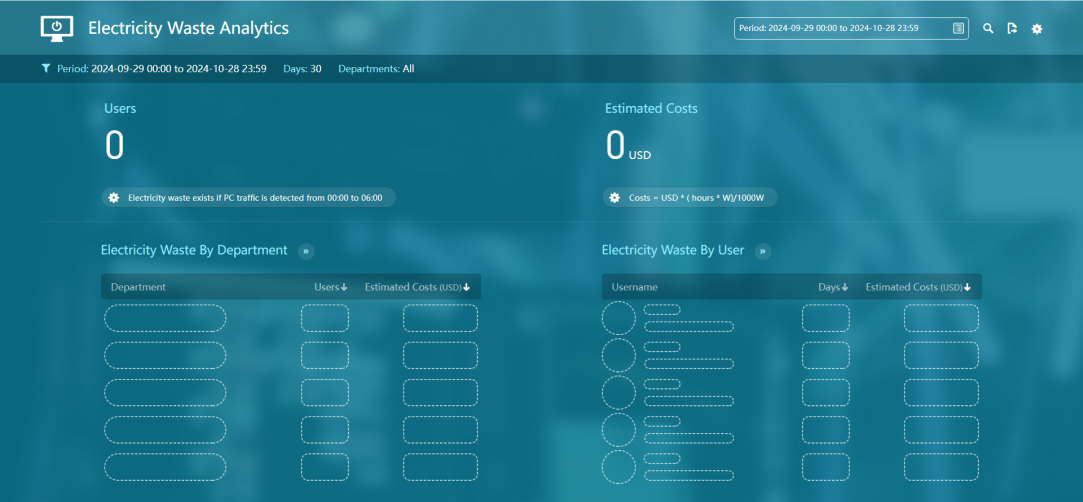Image resolution: width=1083 pixels, height=502 pixels.
Task: Click gear icon beside costs formula
Action: pos(615,198)
